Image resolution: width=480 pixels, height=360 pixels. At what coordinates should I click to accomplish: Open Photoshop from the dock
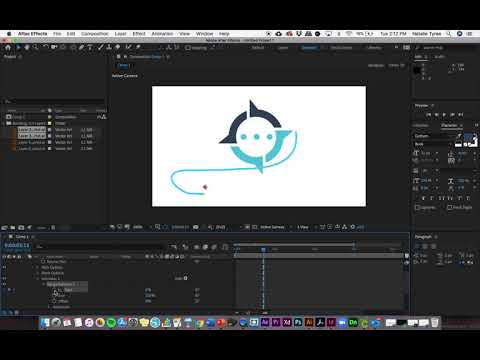point(298,322)
